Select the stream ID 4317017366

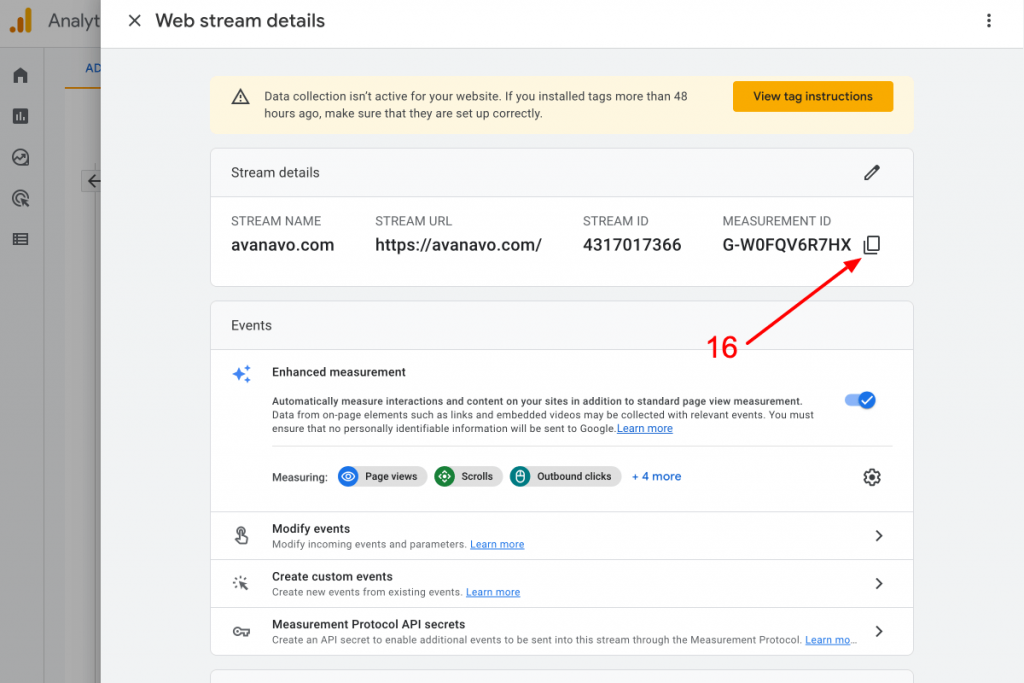pyautogui.click(x=632, y=245)
